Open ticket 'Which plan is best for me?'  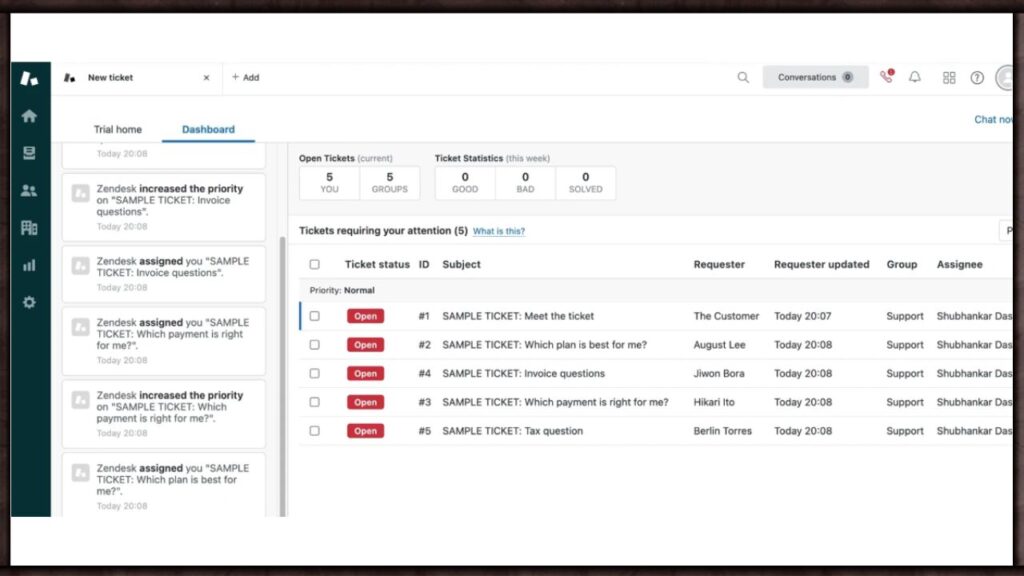tap(545, 345)
